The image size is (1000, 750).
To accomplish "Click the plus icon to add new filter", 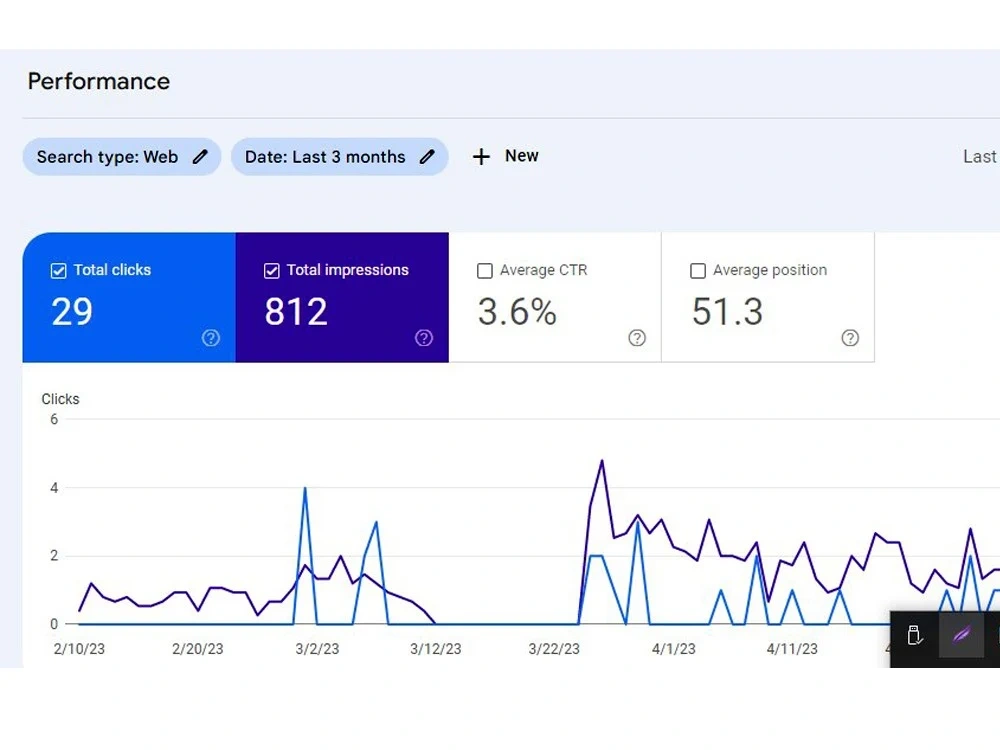I will point(482,157).
